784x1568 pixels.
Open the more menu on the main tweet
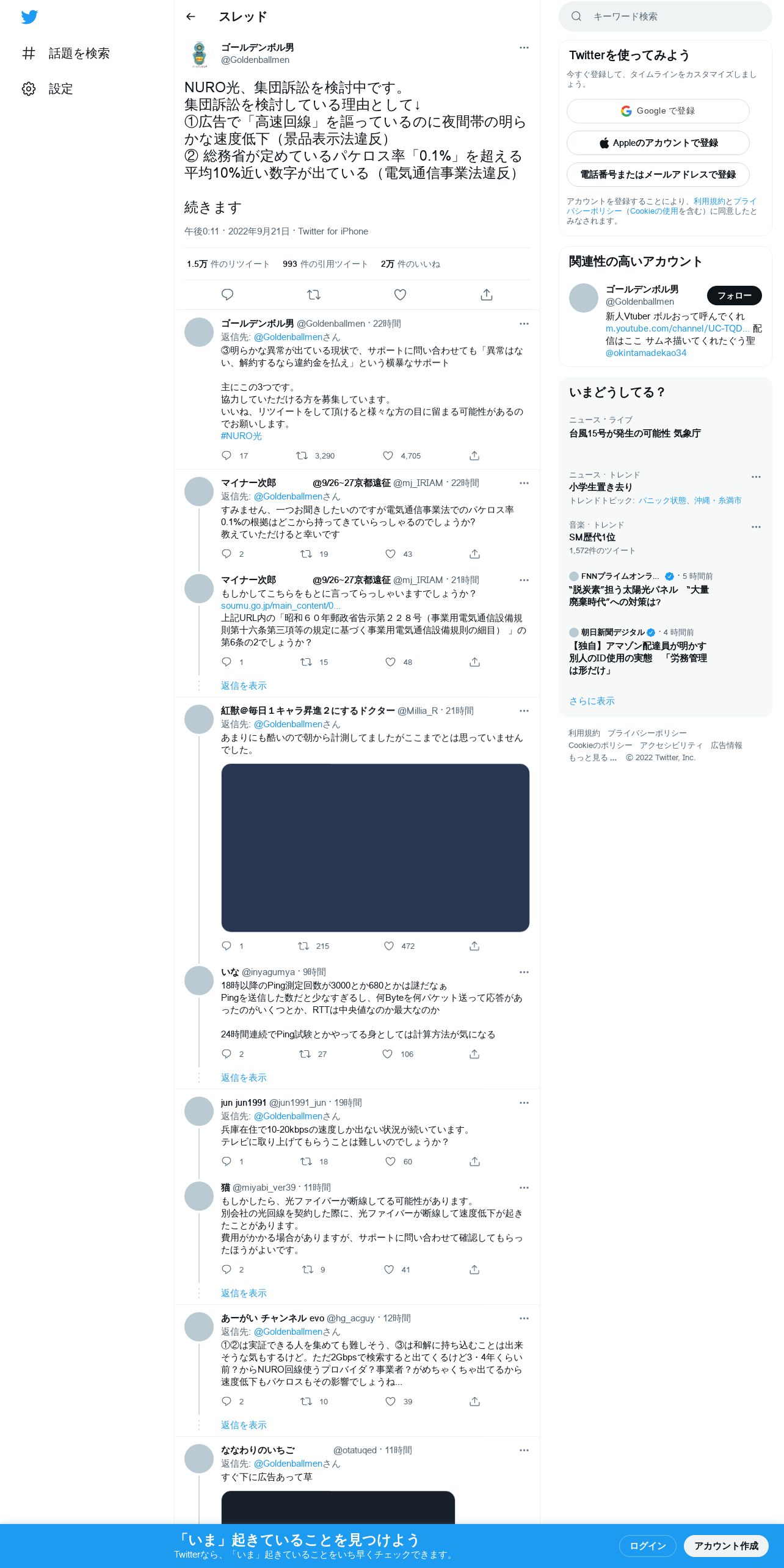[x=524, y=48]
